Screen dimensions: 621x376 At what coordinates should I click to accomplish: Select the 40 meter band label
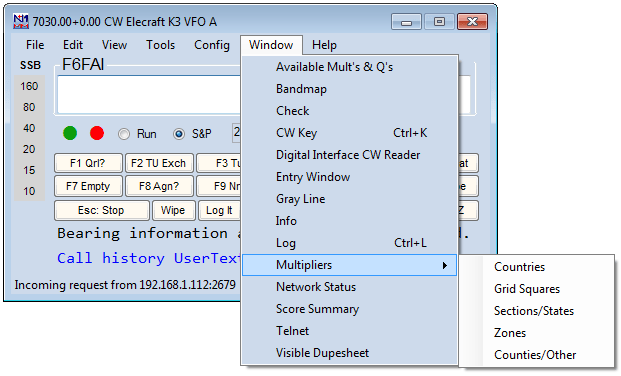(x=29, y=128)
